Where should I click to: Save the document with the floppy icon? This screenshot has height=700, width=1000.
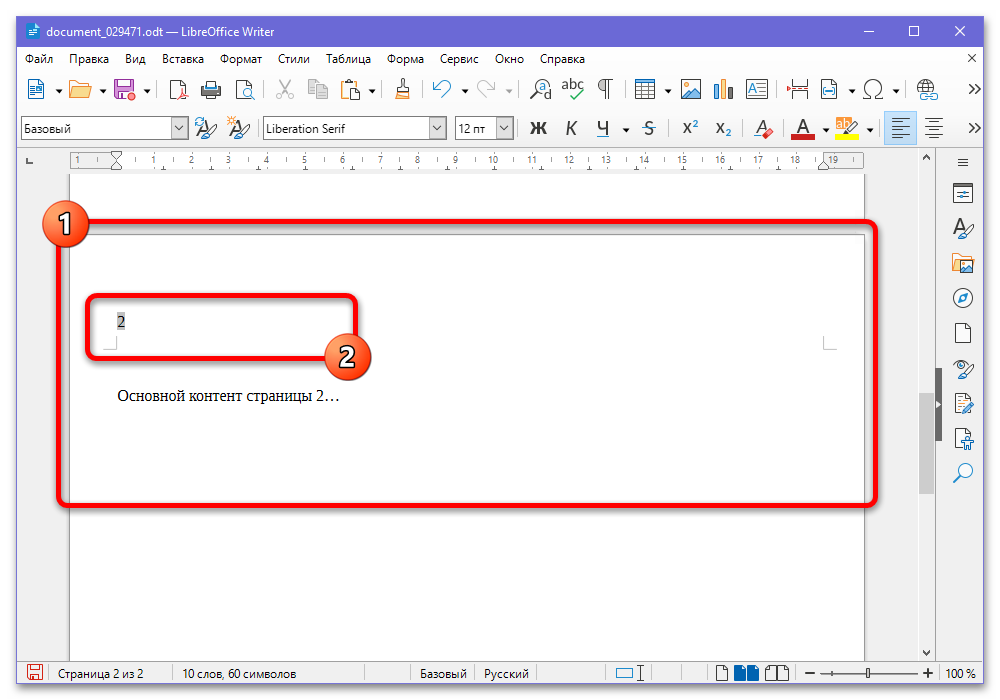click(124, 89)
